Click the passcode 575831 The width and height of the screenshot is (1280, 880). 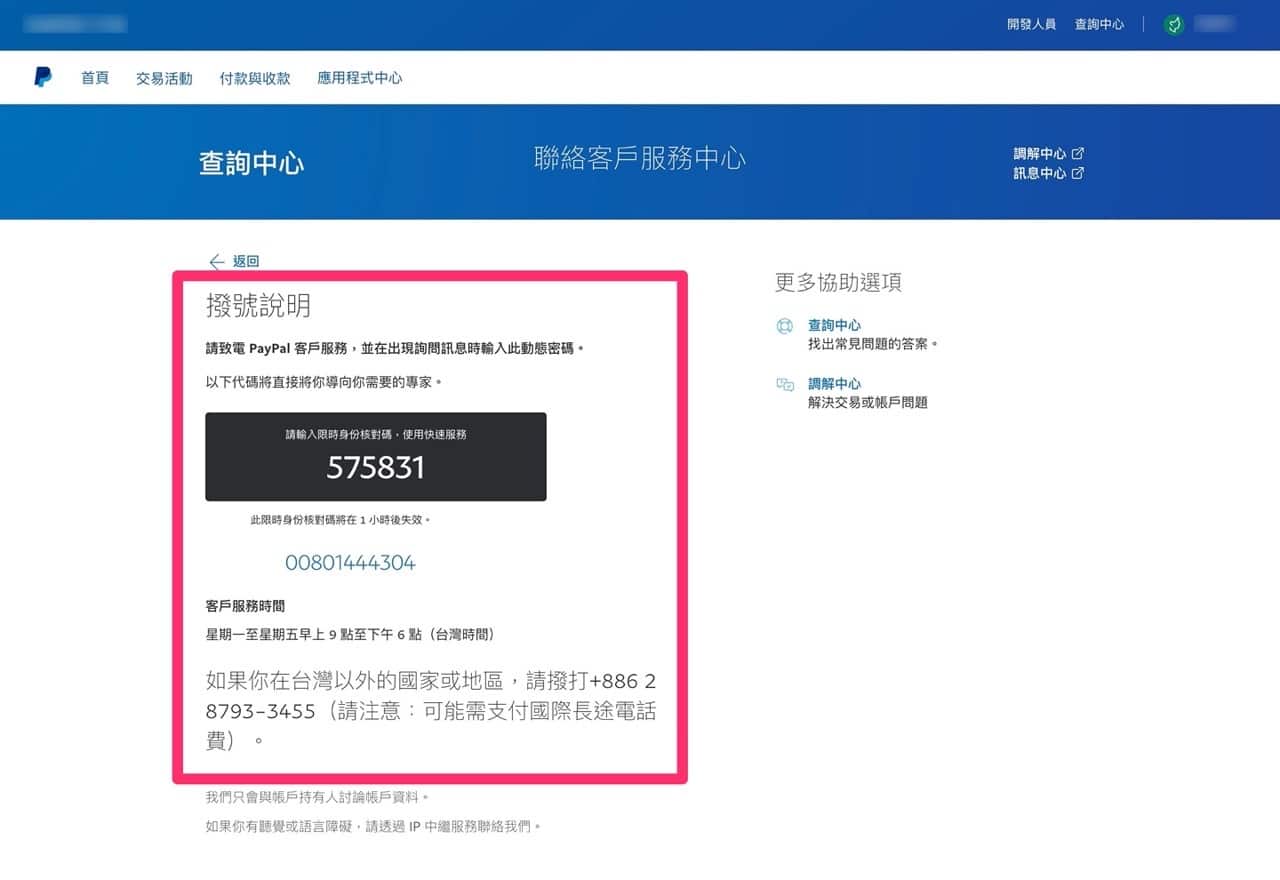pyautogui.click(x=375, y=467)
